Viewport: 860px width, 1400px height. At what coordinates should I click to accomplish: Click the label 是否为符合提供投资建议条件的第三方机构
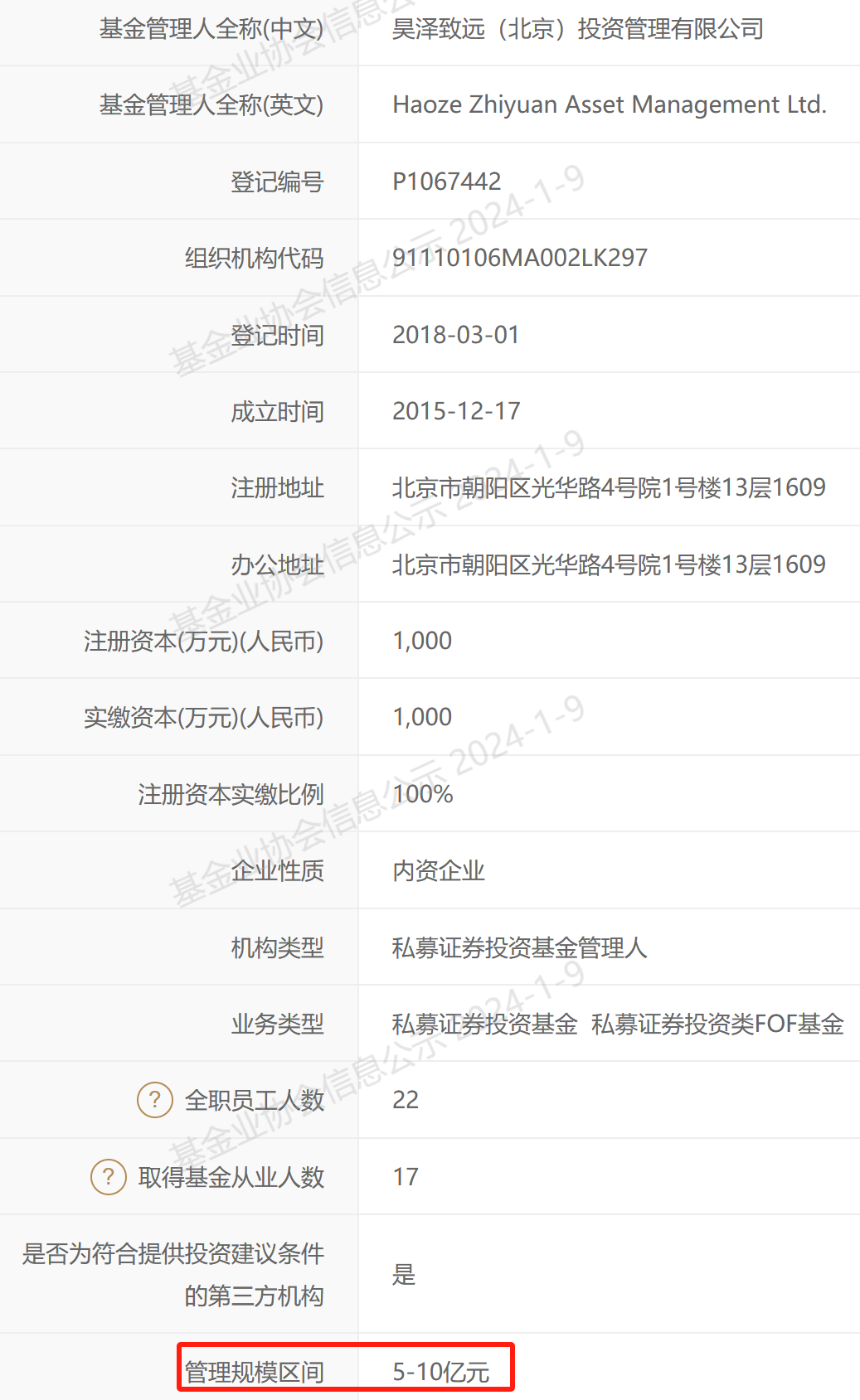(172, 1275)
